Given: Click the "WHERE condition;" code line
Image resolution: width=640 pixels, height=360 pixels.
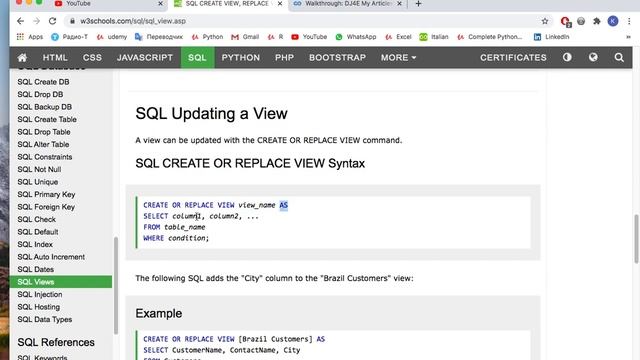Looking at the screenshot, I should point(176,238).
